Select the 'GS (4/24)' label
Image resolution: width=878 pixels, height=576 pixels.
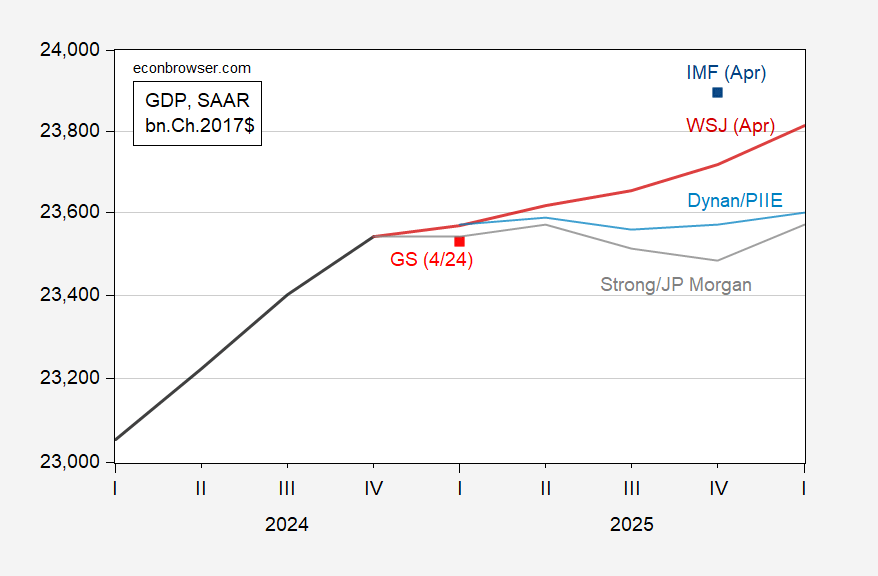point(432,260)
